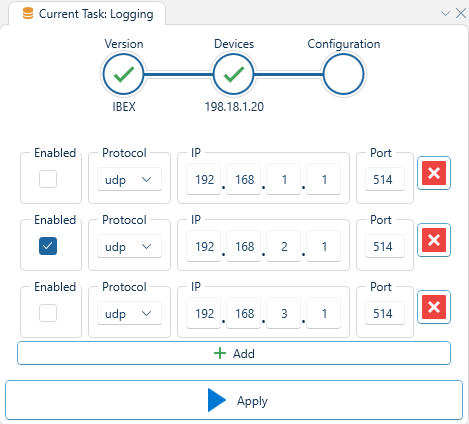Click first octet 192 in second row
Viewport: 469px width, 424px height.
click(x=204, y=246)
